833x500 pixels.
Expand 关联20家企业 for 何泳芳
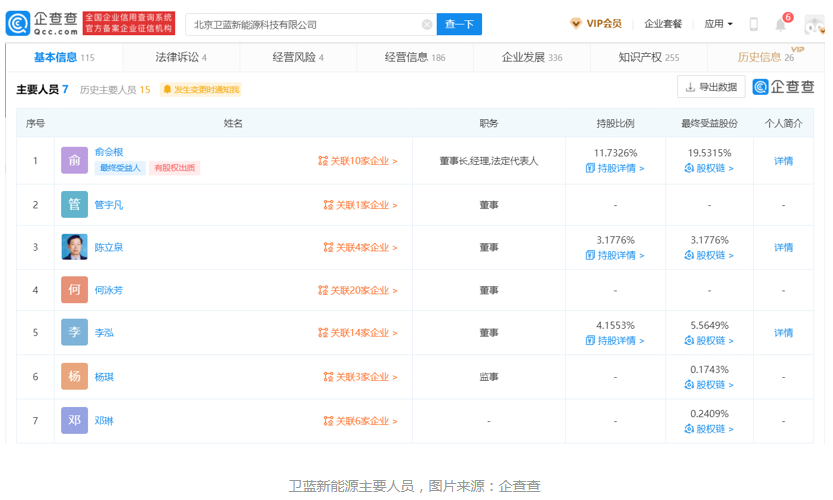coord(358,291)
